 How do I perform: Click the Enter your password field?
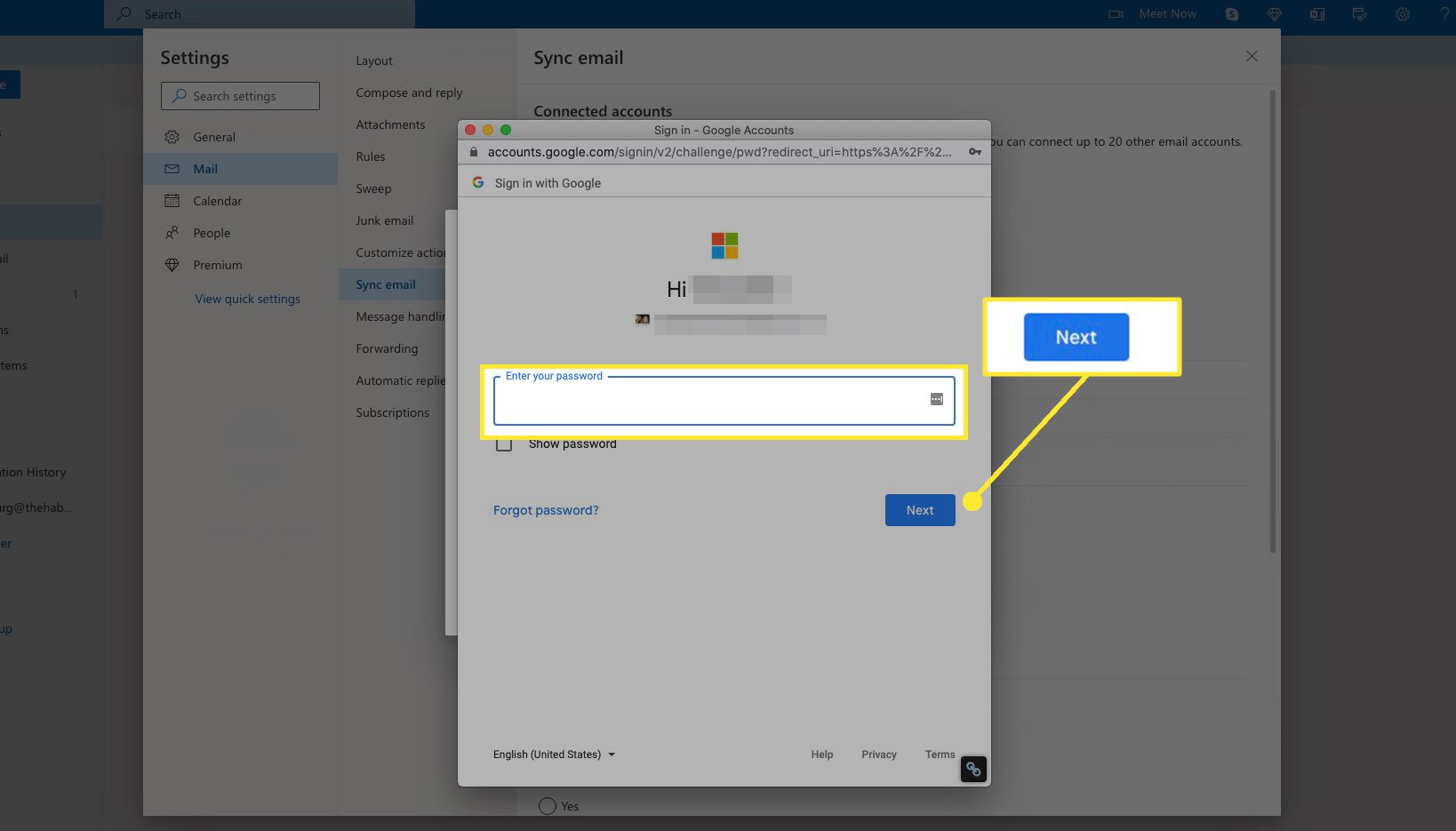pyautogui.click(x=724, y=401)
